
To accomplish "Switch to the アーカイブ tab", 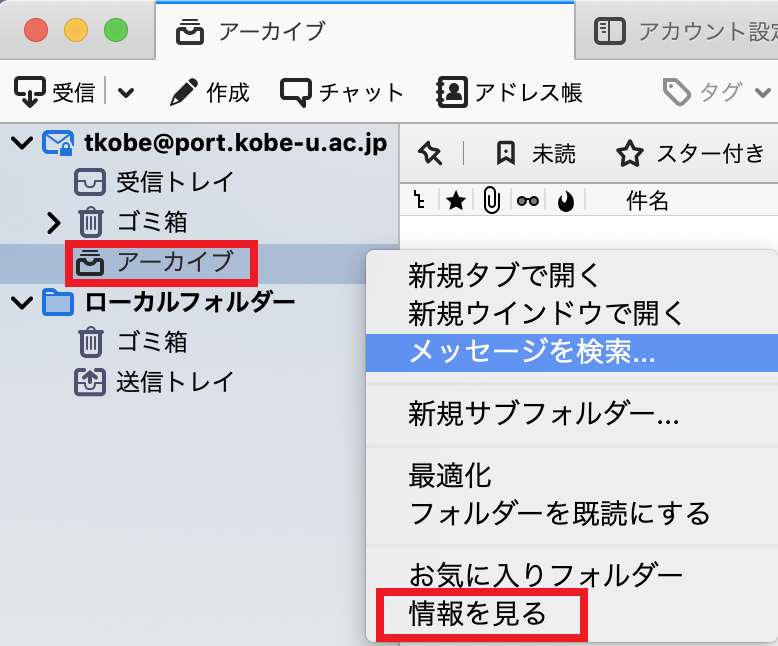I will click(365, 31).
